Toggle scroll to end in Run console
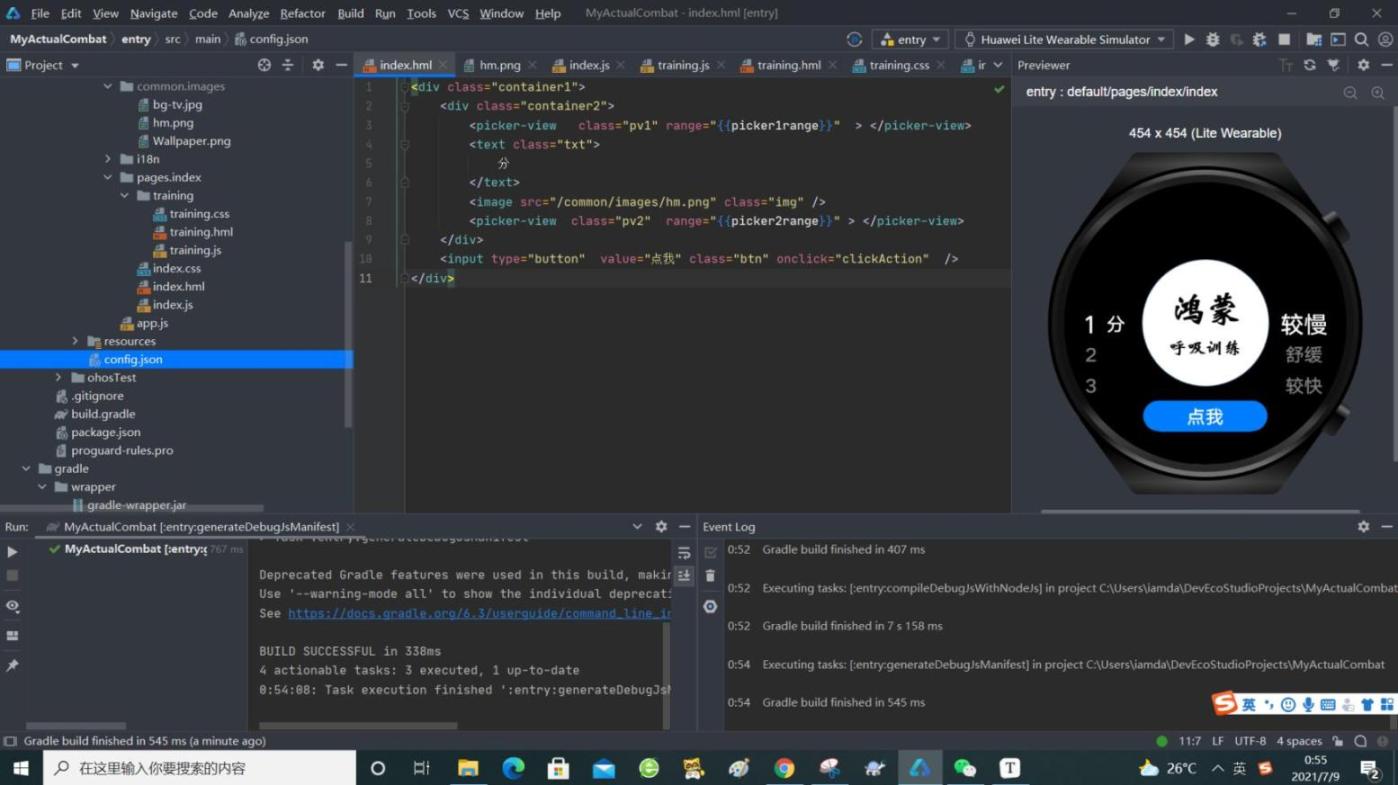Image resolution: width=1398 pixels, height=785 pixels. tap(684, 576)
